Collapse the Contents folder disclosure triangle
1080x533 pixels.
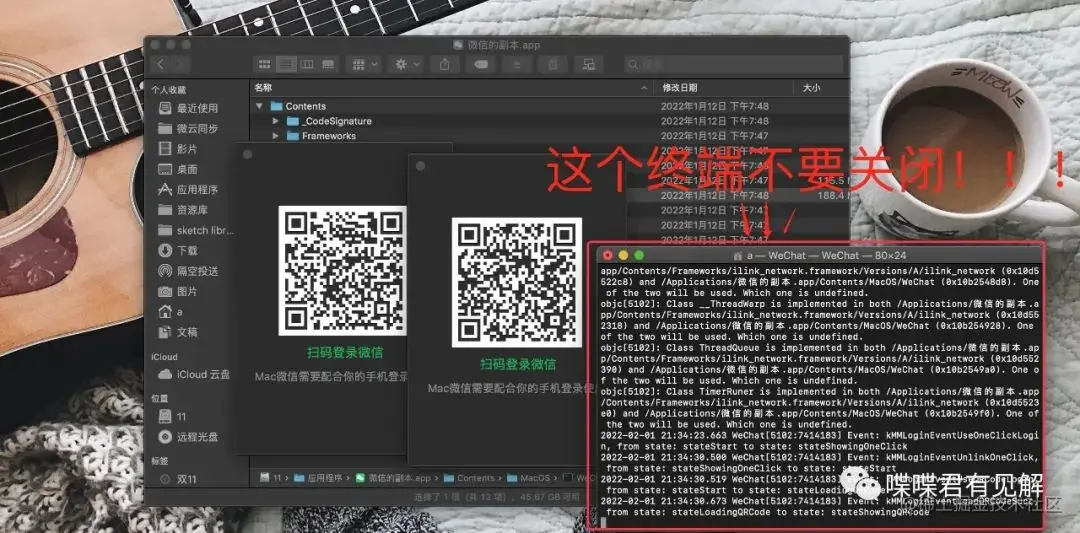260,106
